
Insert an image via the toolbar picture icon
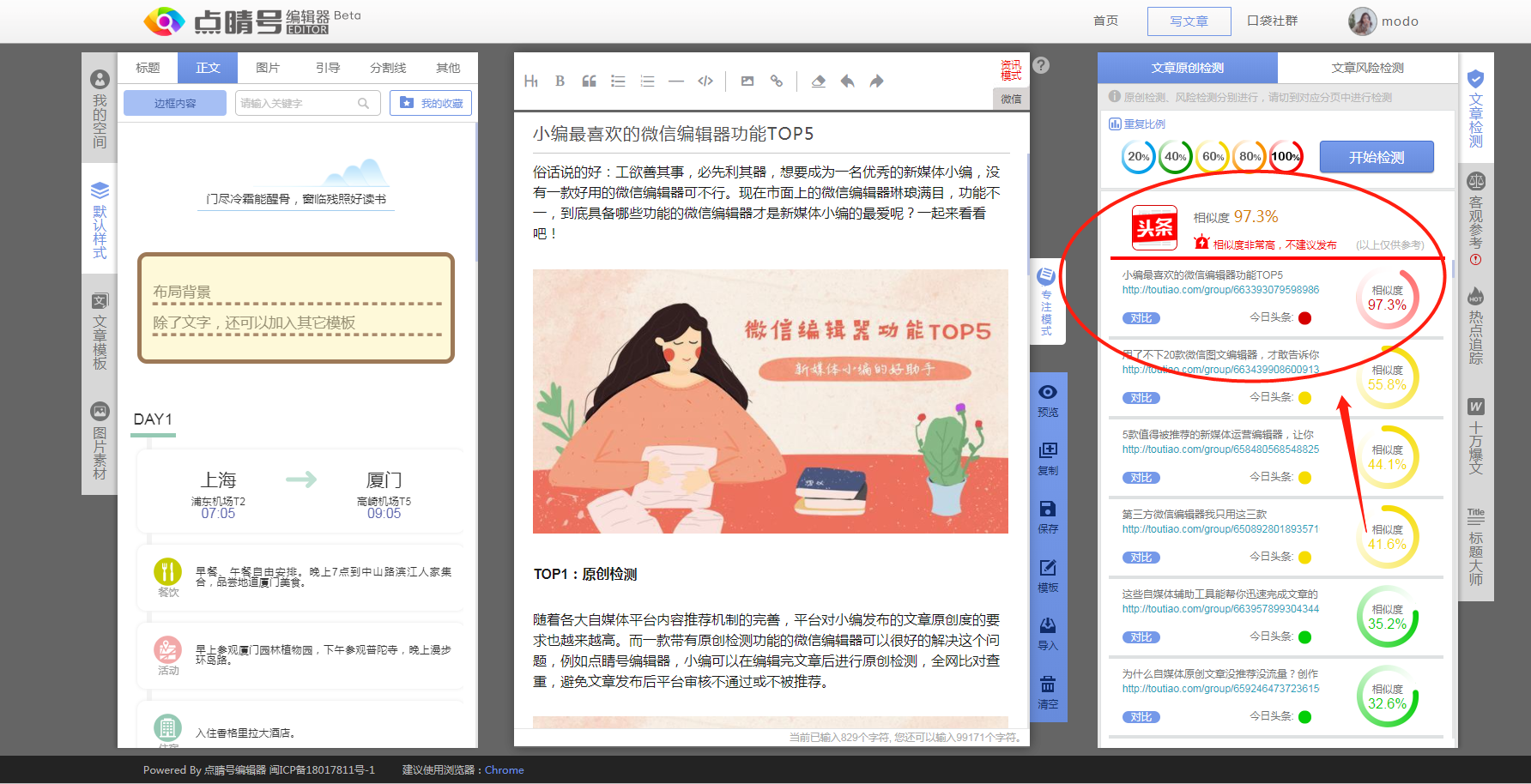[x=747, y=81]
